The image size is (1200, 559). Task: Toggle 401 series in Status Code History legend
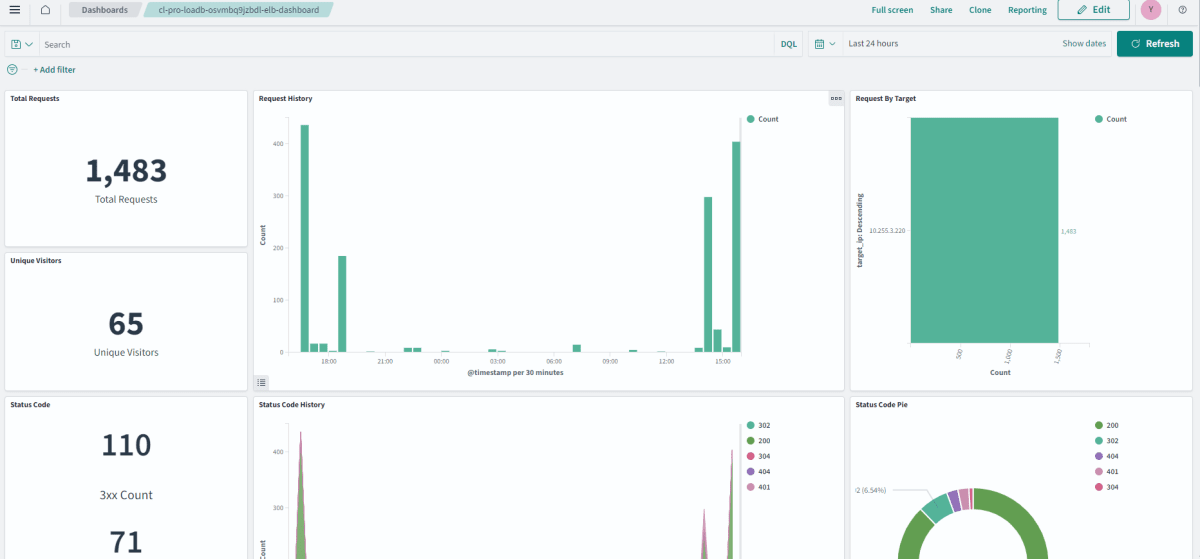pos(758,487)
